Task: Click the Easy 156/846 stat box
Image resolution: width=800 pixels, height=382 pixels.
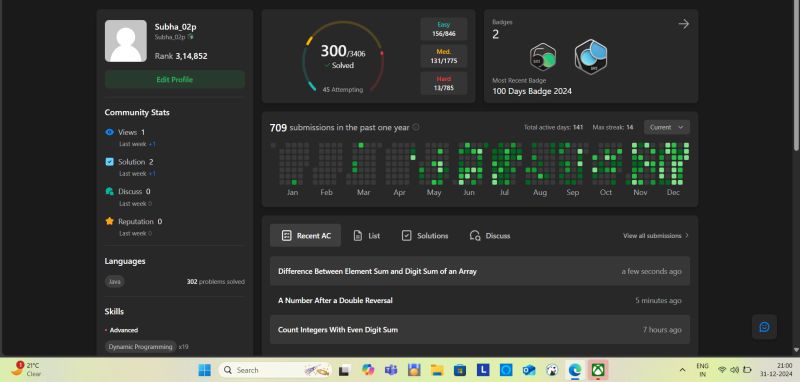Action: pos(444,29)
